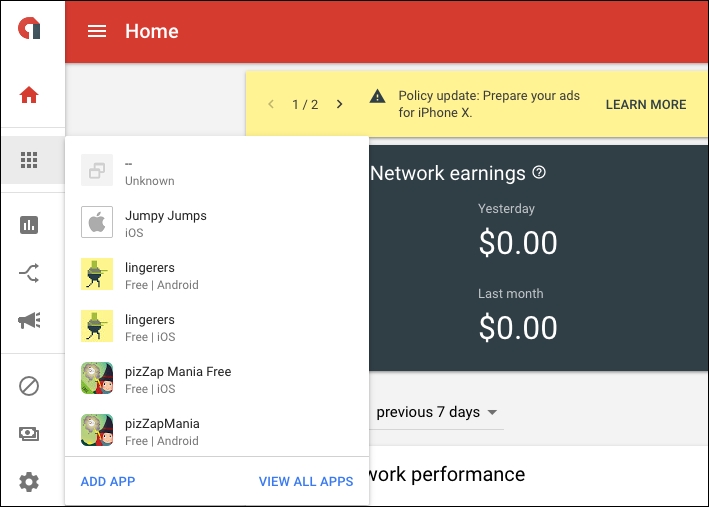Open the hamburger navigation menu
Viewport: 709px width, 507px height.
coord(97,31)
